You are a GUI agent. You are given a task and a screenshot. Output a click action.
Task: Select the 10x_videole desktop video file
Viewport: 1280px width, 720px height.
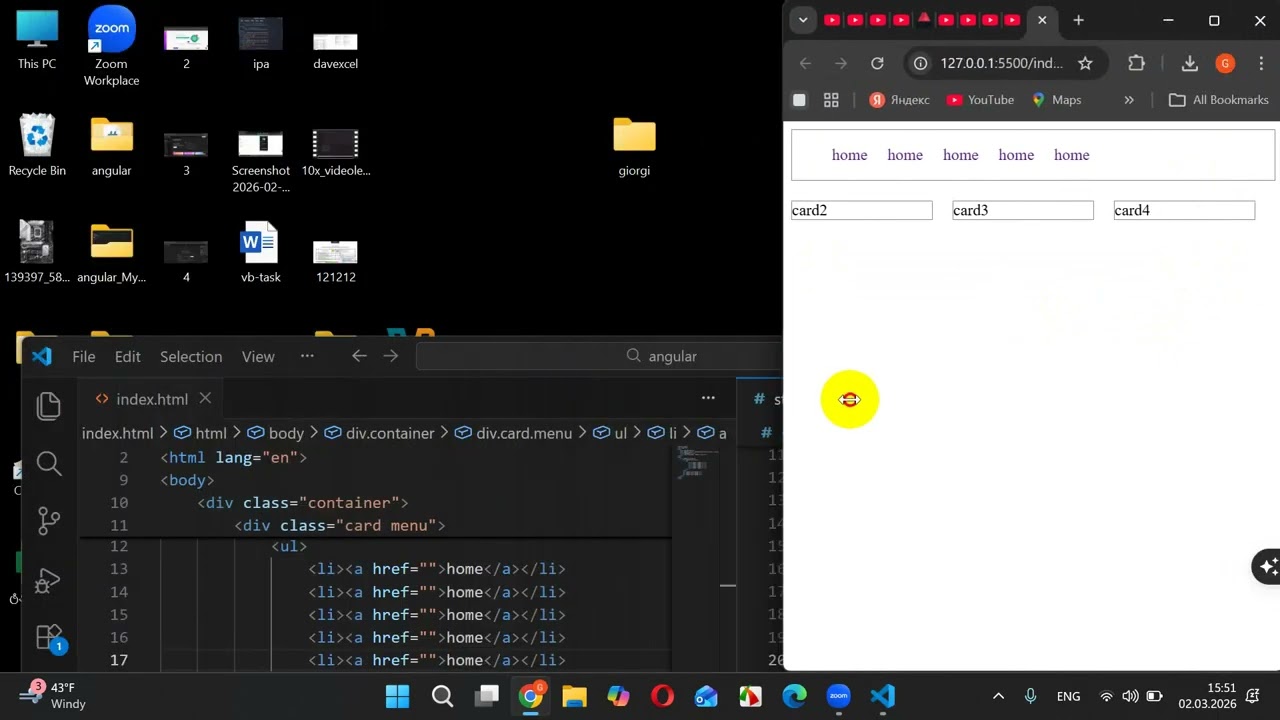(335, 150)
